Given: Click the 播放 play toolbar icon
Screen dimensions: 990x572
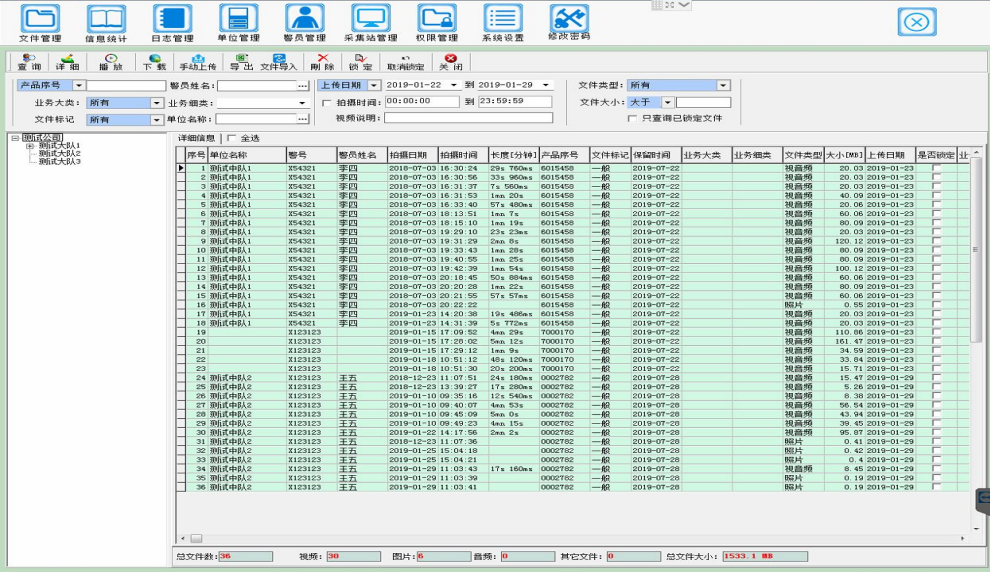Looking at the screenshot, I should [x=111, y=62].
